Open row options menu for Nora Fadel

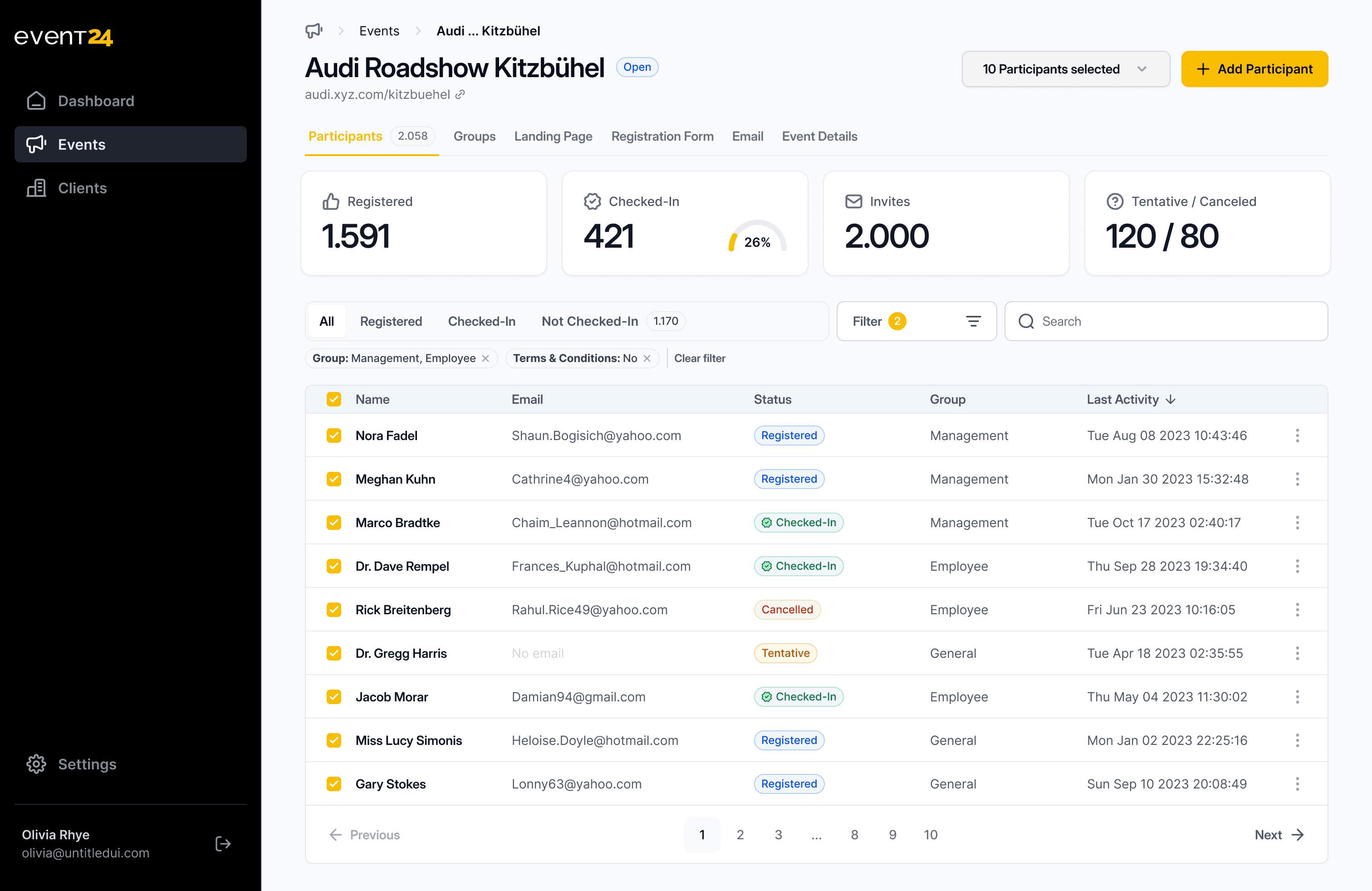pyautogui.click(x=1297, y=436)
